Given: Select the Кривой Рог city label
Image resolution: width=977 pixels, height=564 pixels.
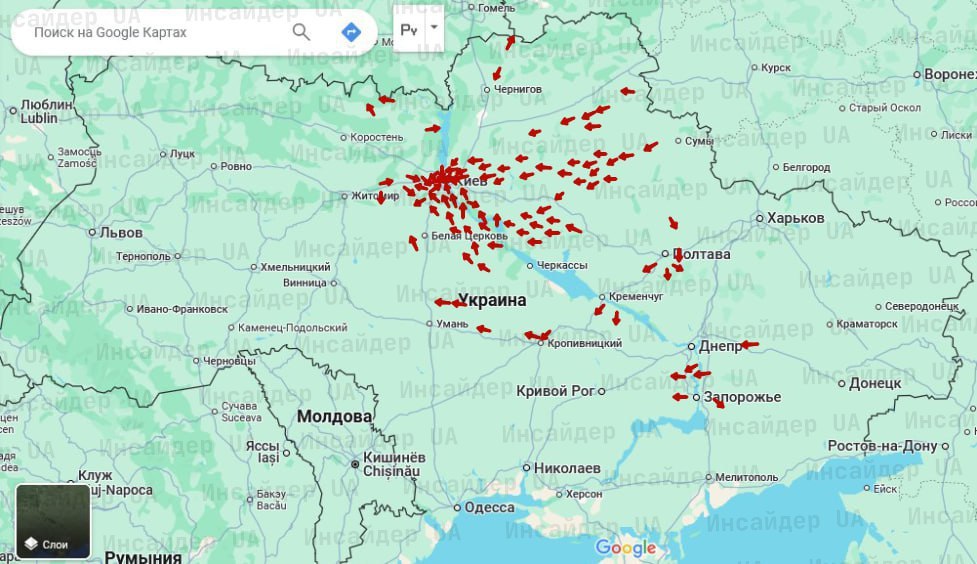Looking at the screenshot, I should coord(555,391).
